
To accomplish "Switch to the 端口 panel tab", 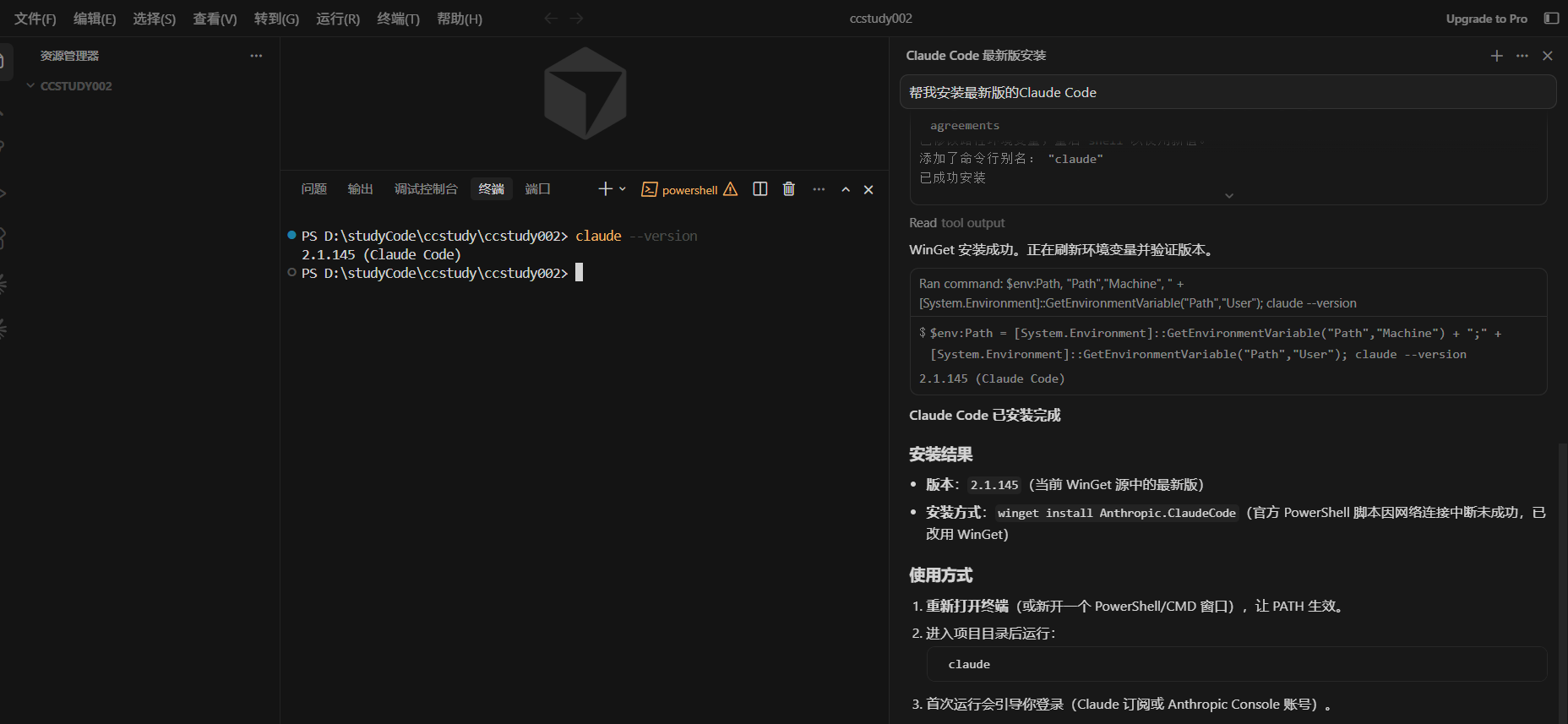I will (538, 189).
